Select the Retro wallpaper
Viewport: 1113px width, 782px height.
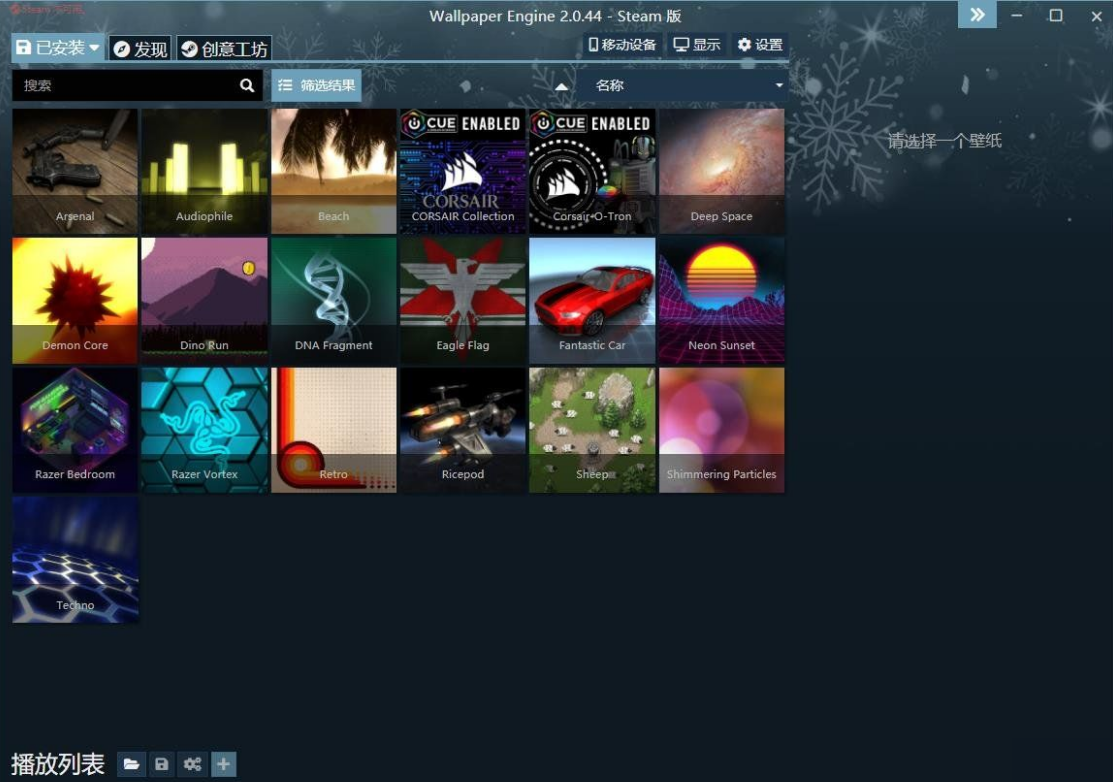point(334,429)
